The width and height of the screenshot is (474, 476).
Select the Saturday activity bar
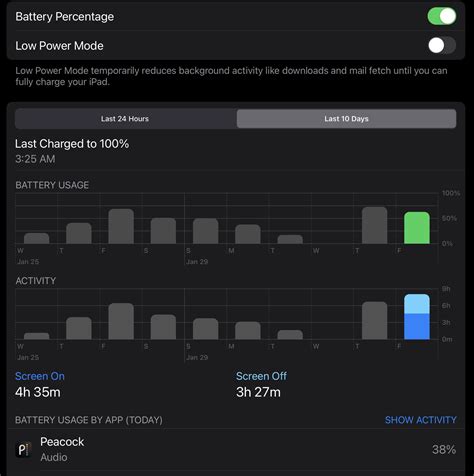click(x=163, y=327)
